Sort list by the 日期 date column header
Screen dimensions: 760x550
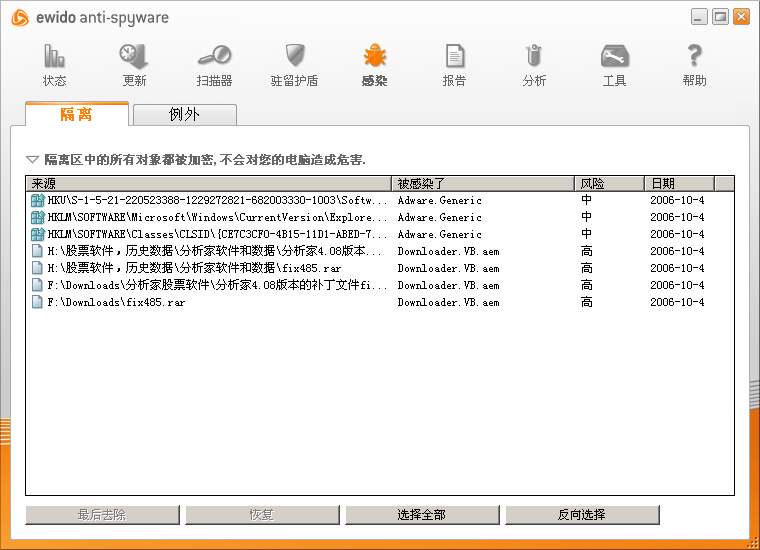point(680,184)
